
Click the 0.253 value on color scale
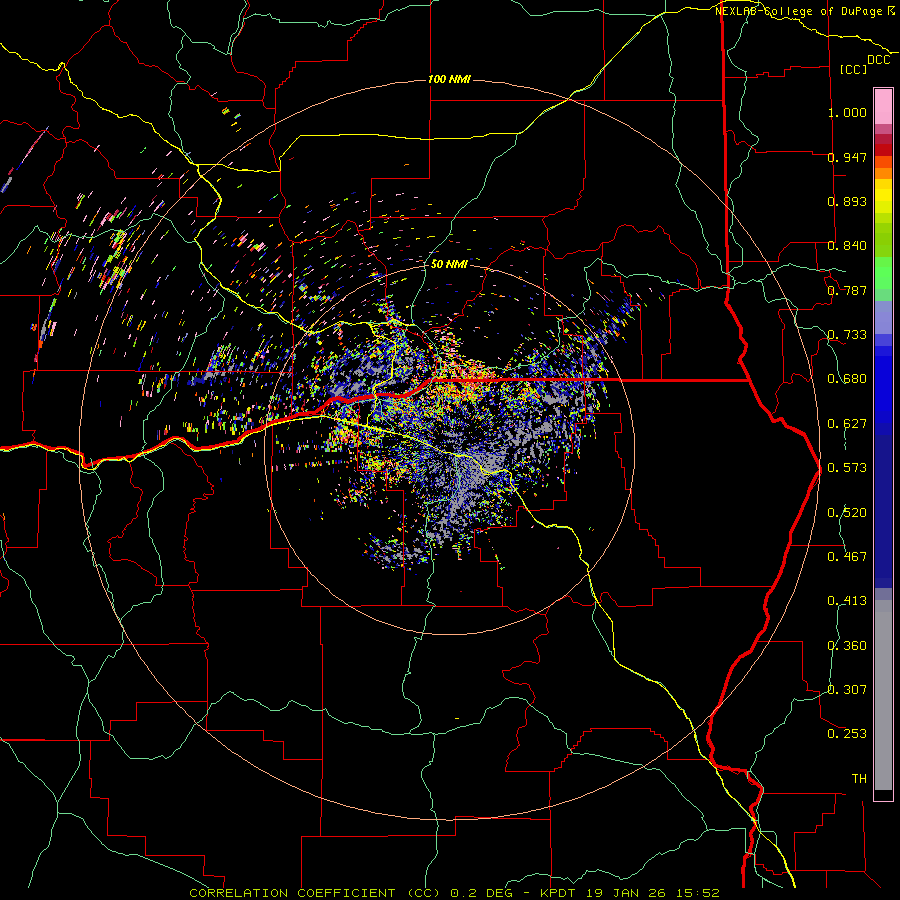point(847,734)
